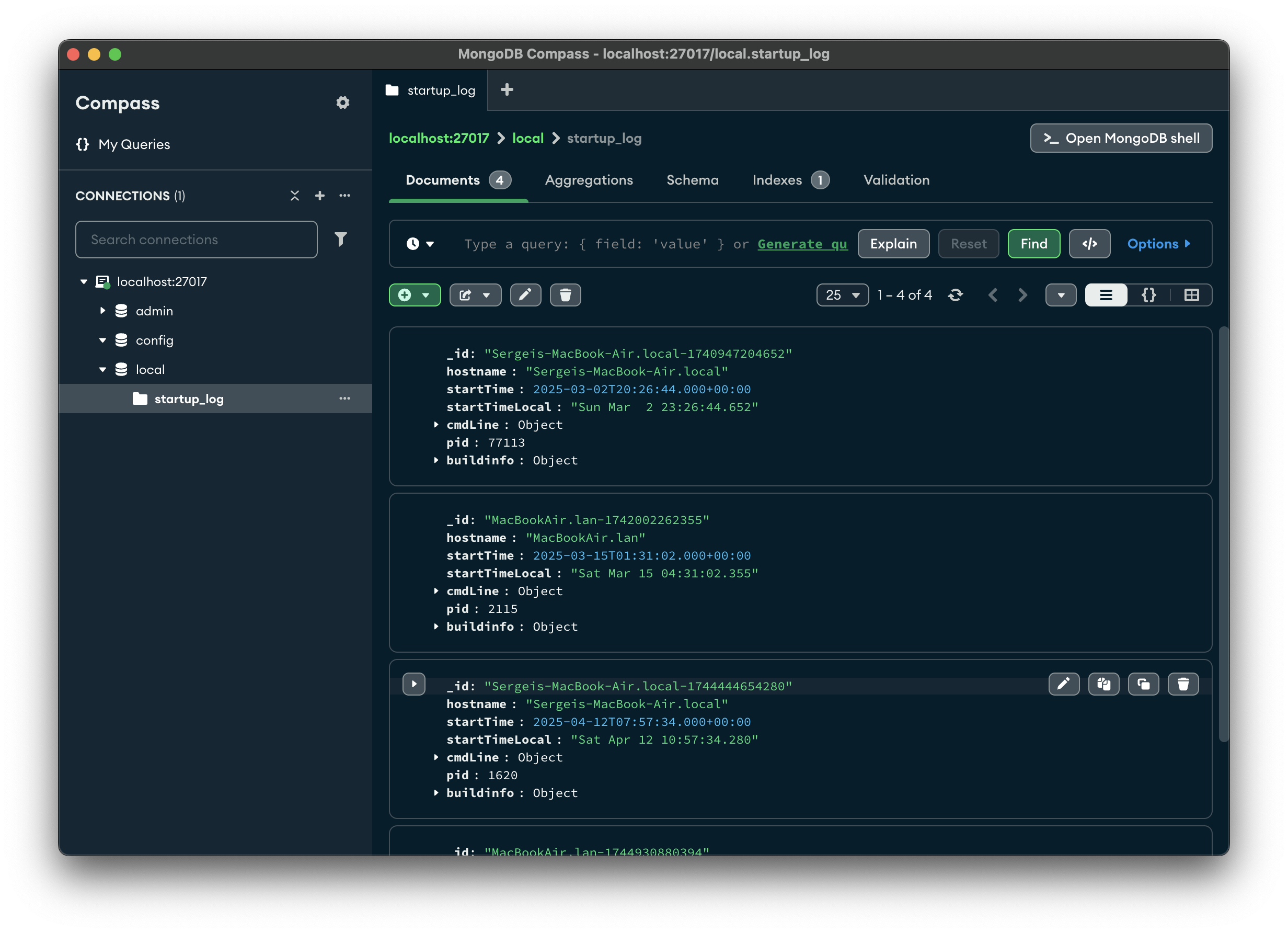This screenshot has height=933, width=1288.
Task: Click local breadcrumb link
Action: (527, 138)
